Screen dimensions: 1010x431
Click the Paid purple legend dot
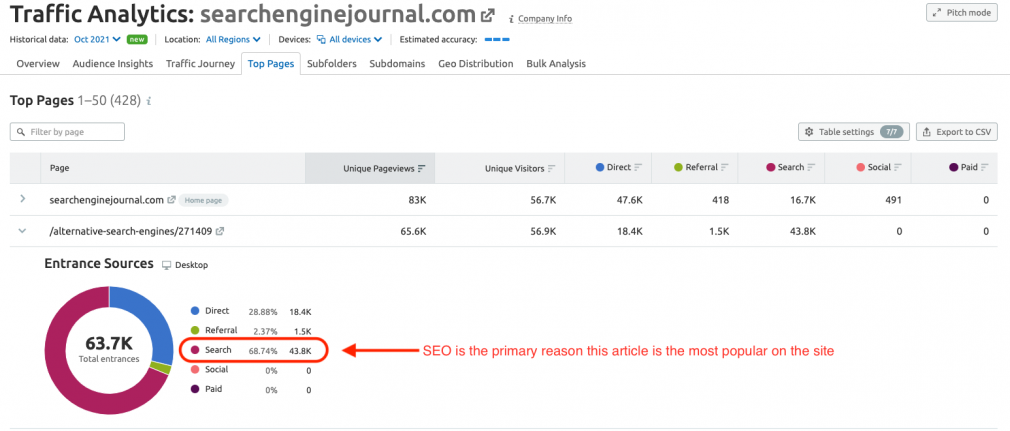(x=195, y=390)
